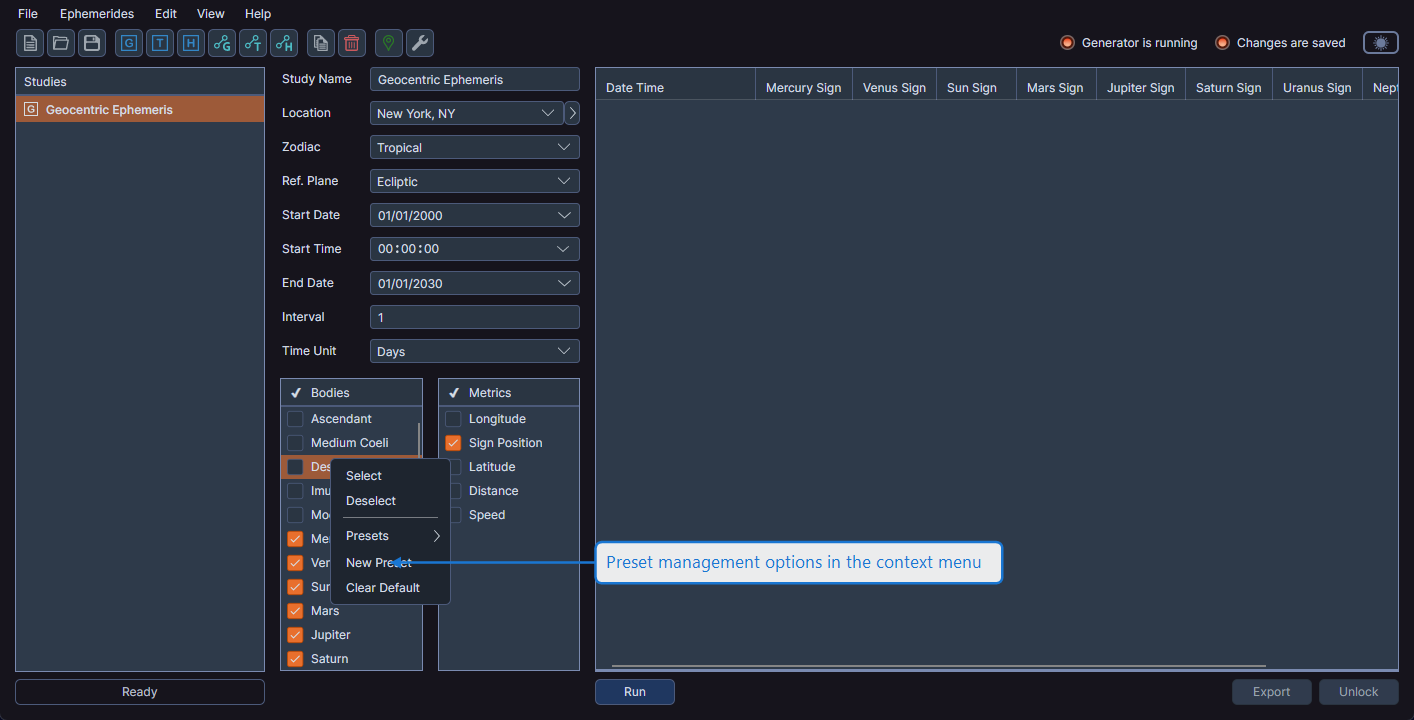Choose New Preset from the context menu
Viewport: 1414px width, 720px height.
[377, 562]
